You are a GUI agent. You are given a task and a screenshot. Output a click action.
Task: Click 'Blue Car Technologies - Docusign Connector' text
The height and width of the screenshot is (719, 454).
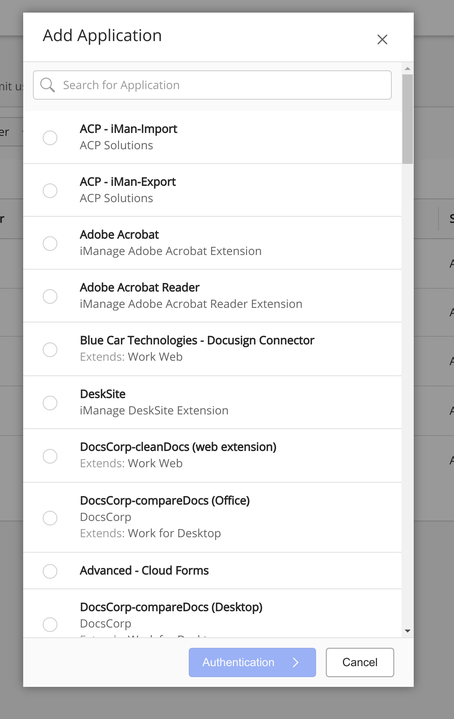(x=197, y=341)
